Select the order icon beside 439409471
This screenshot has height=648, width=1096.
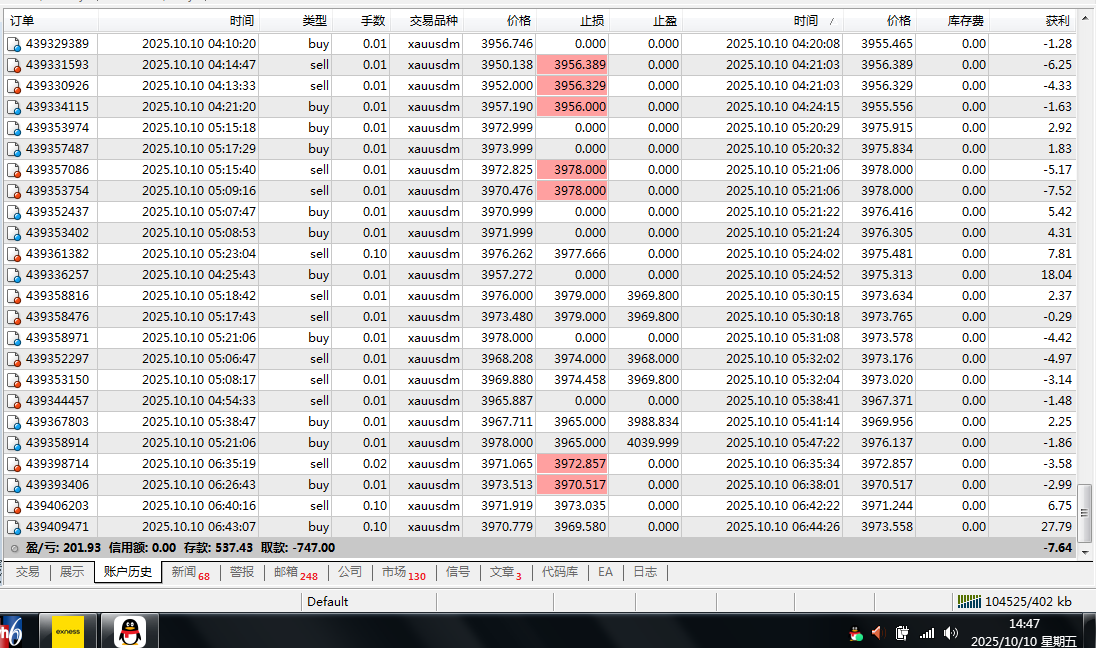tap(14, 527)
